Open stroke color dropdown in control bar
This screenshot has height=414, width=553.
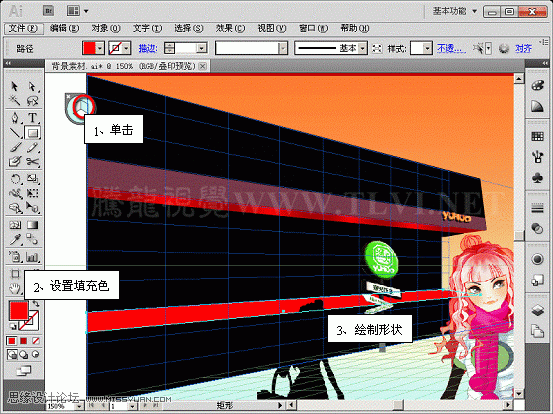pos(127,48)
